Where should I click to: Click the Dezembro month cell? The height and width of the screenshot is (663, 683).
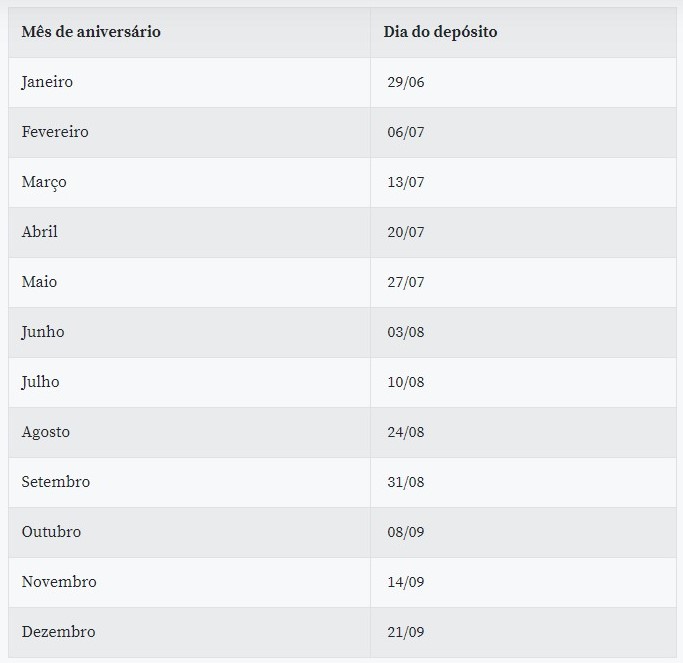[x=58, y=632]
